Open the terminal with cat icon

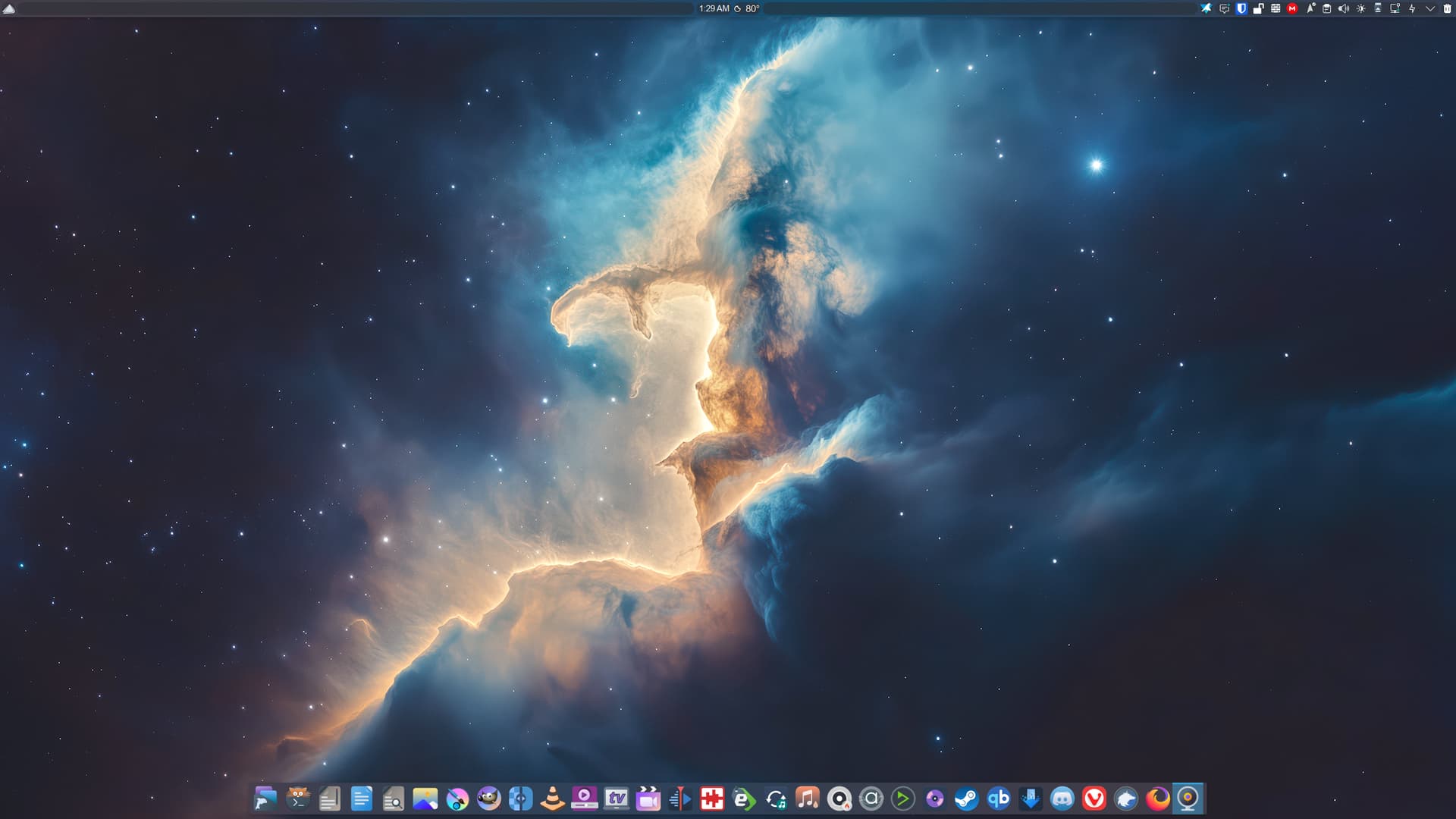pos(298,799)
